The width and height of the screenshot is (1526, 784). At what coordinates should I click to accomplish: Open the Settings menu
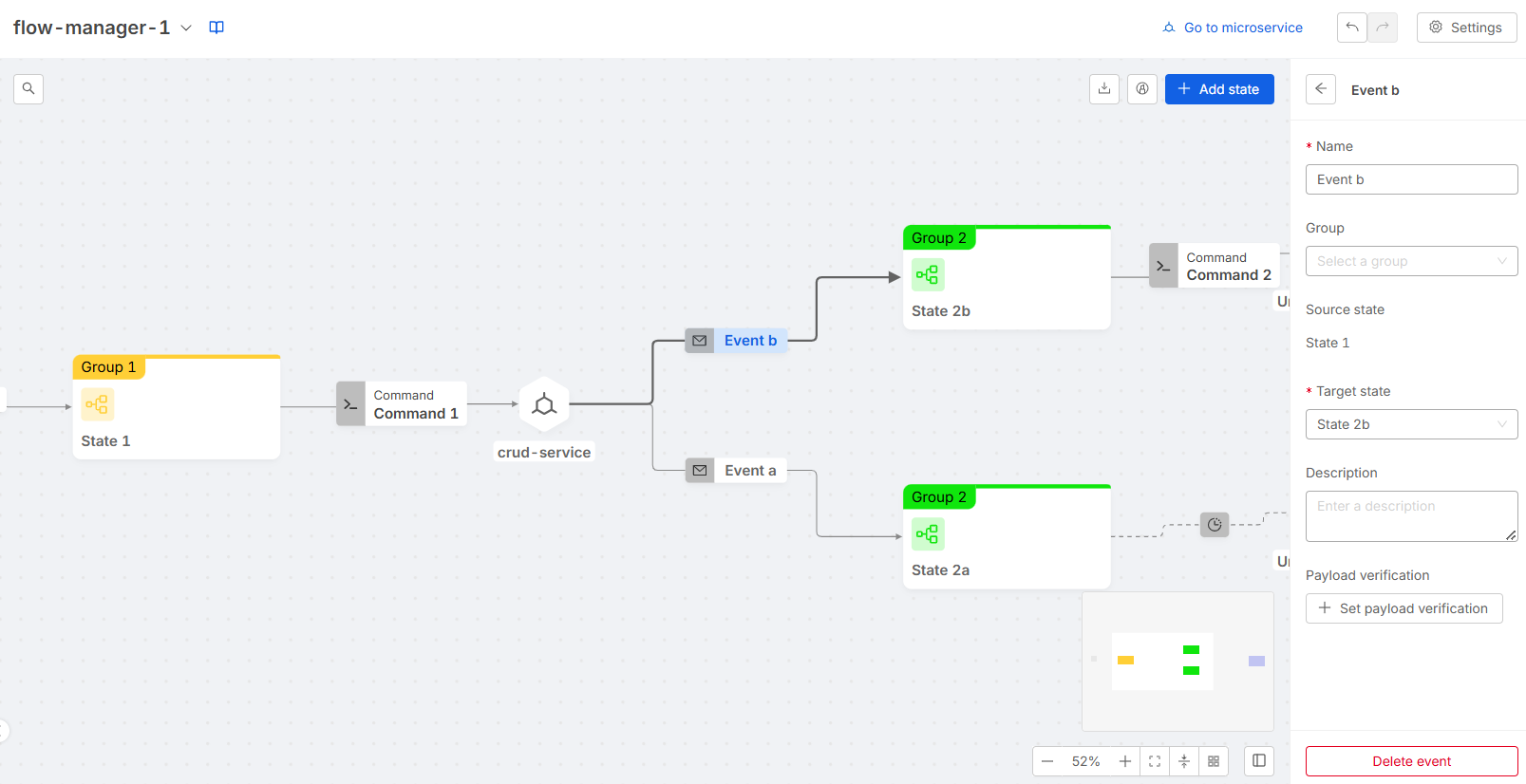point(1466,28)
